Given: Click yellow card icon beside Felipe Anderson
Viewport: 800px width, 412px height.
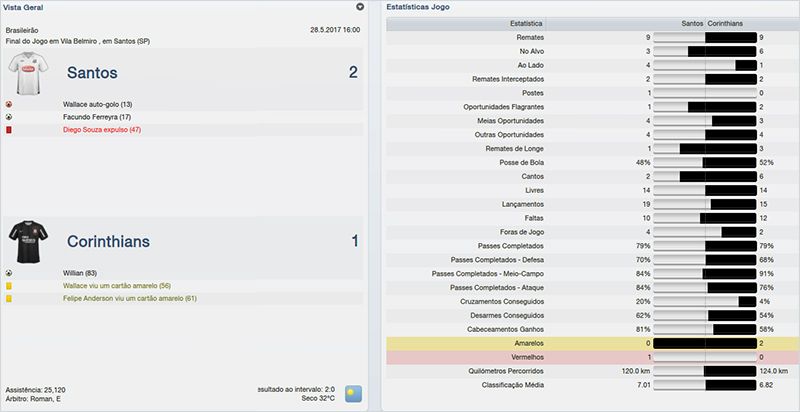Looking at the screenshot, I should (x=9, y=298).
